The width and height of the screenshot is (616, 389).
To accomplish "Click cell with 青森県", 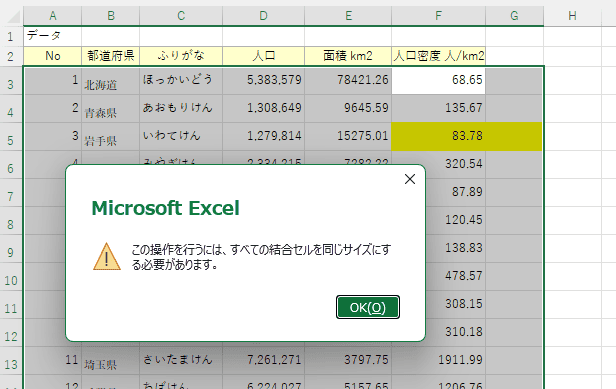I will pyautogui.click(x=111, y=108).
